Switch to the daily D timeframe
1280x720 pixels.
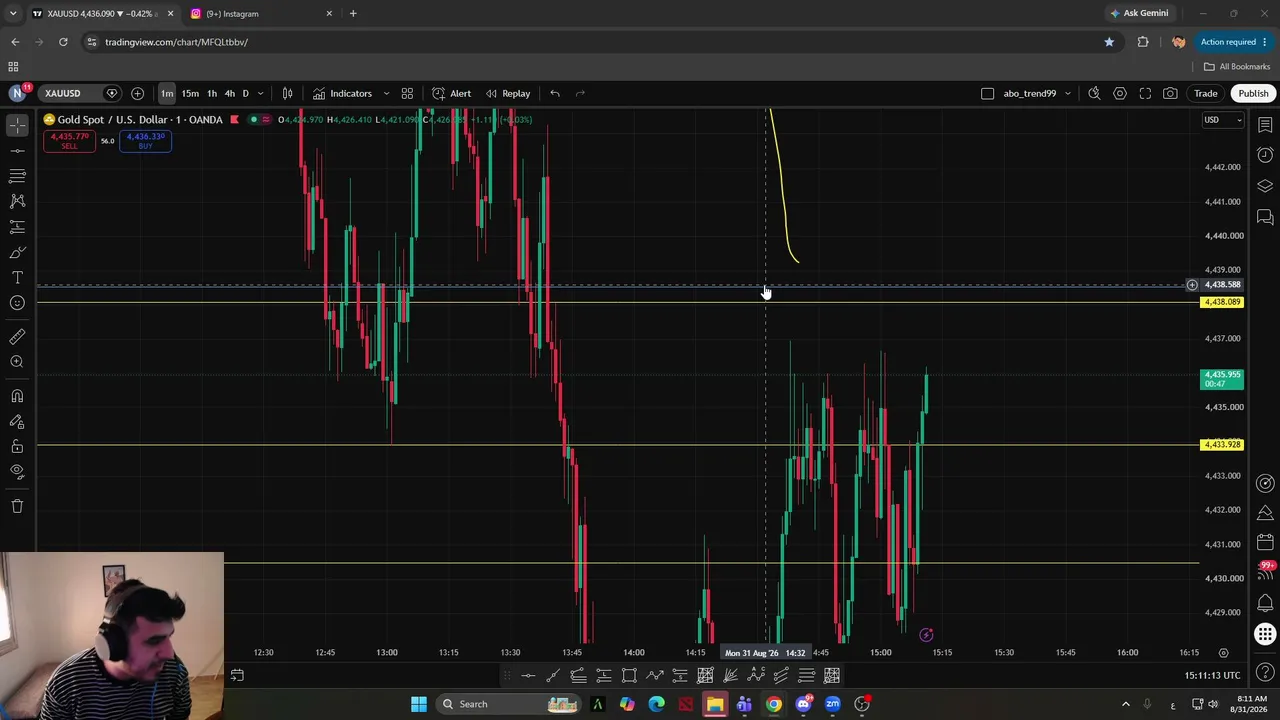click(x=245, y=93)
